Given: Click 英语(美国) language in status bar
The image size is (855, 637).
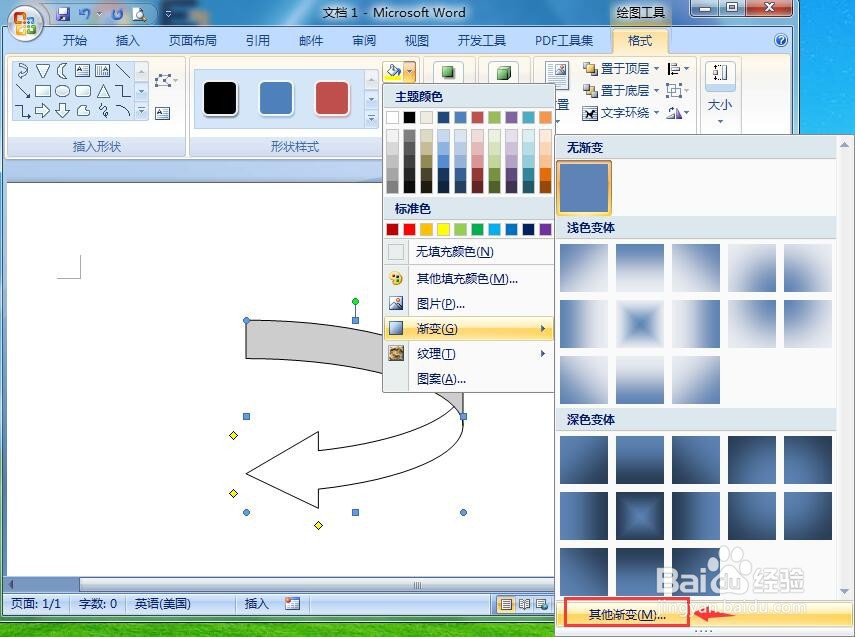Looking at the screenshot, I should (162, 604).
